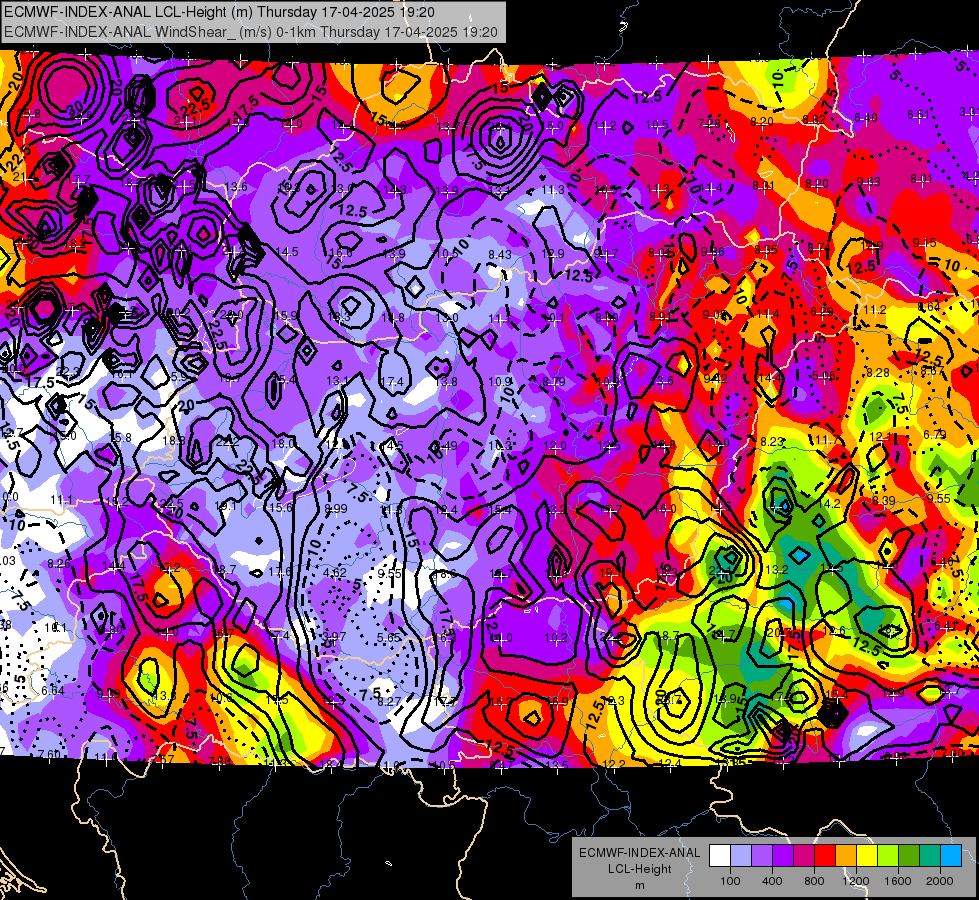Click the grid point value 8.43
Viewport: 979px width, 900px height.
pyautogui.click(x=499, y=254)
